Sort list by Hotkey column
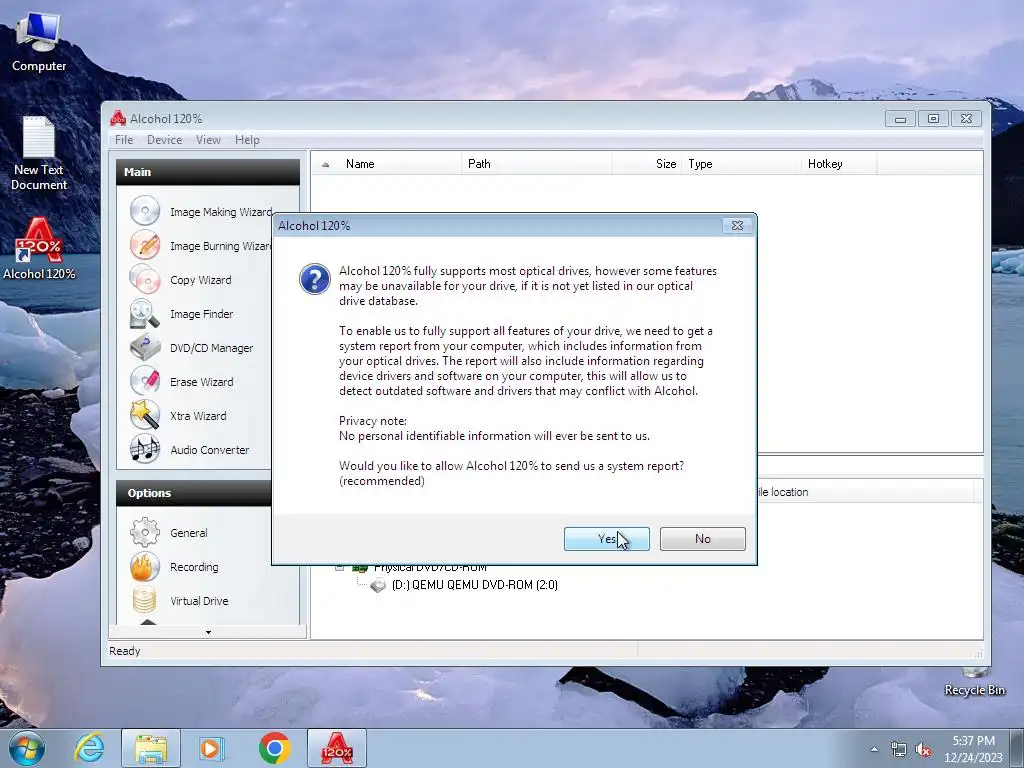The image size is (1024, 768). [839, 164]
